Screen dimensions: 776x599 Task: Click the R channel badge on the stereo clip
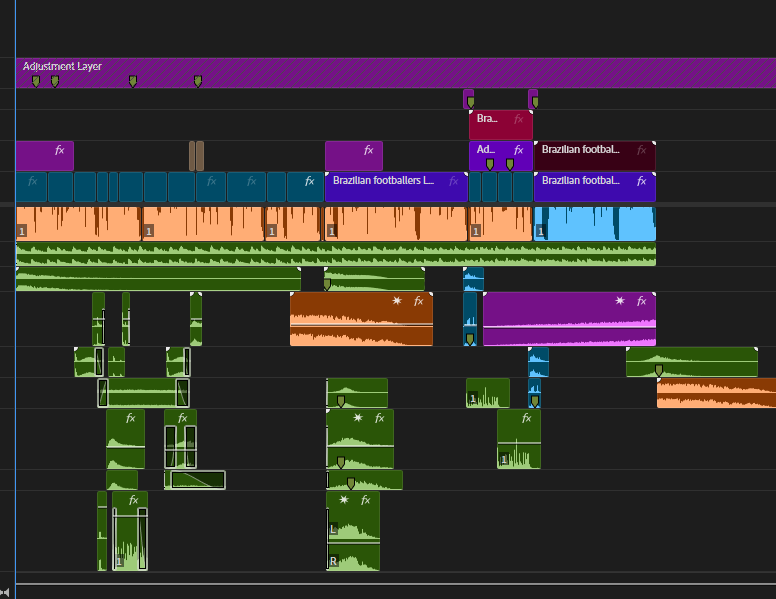click(x=333, y=561)
